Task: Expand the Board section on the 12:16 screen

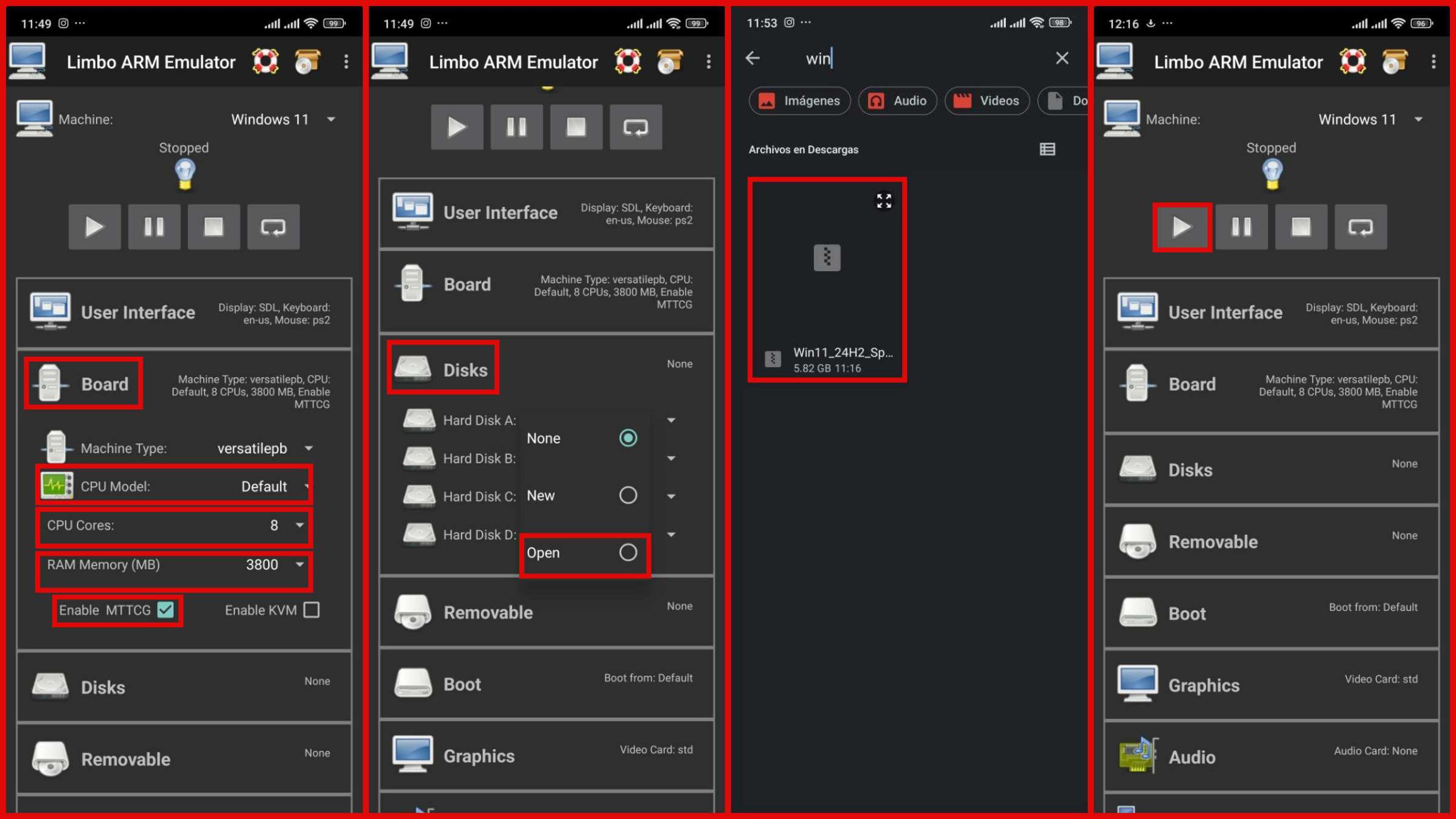Action: (x=1271, y=391)
